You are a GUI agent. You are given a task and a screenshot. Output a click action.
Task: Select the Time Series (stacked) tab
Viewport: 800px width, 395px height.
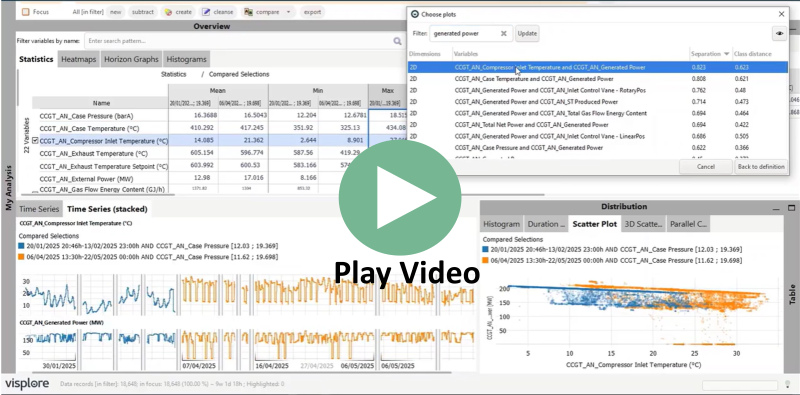107,209
